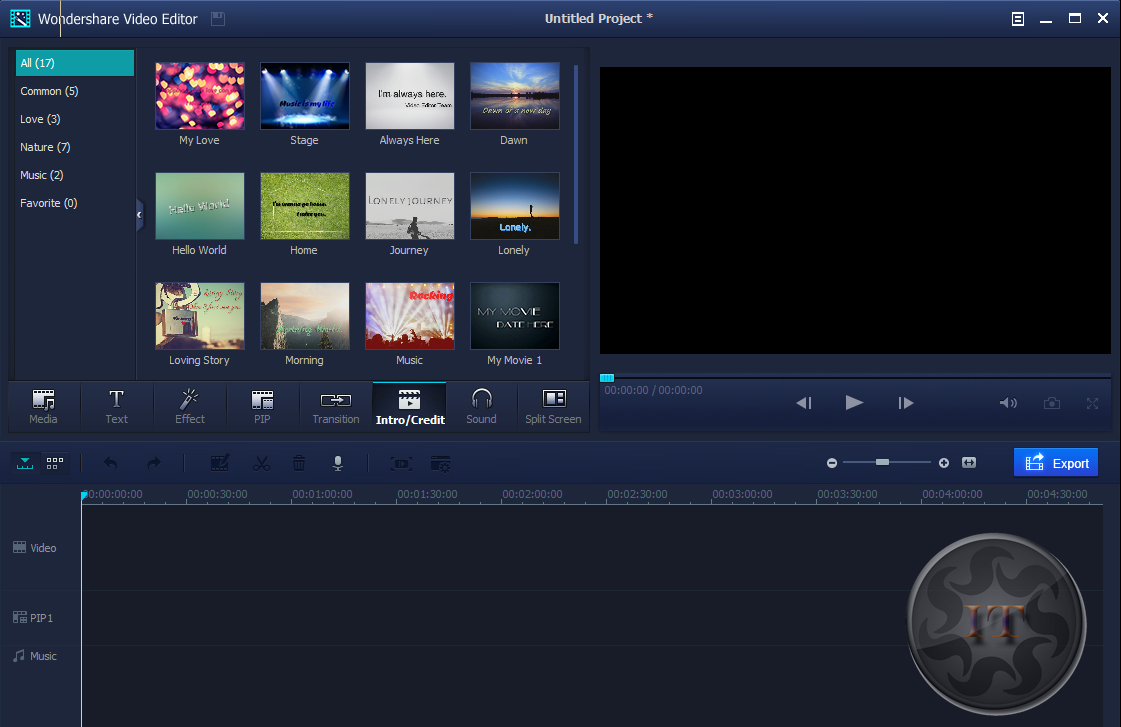
Task: Zoom out the timeline with minus control
Action: [x=832, y=462]
